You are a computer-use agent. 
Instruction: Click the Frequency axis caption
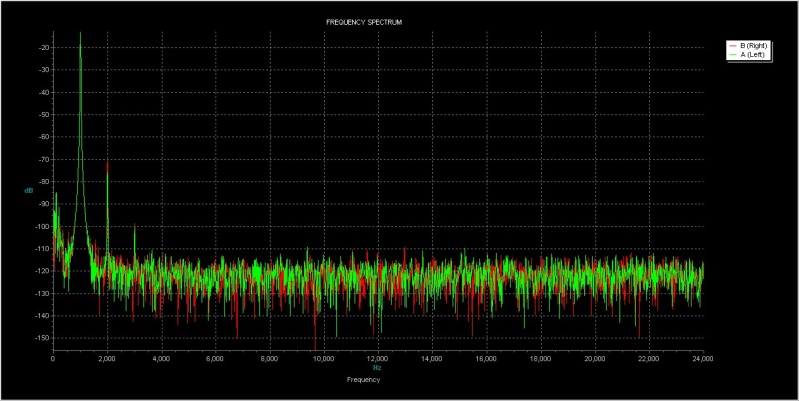tap(363, 380)
